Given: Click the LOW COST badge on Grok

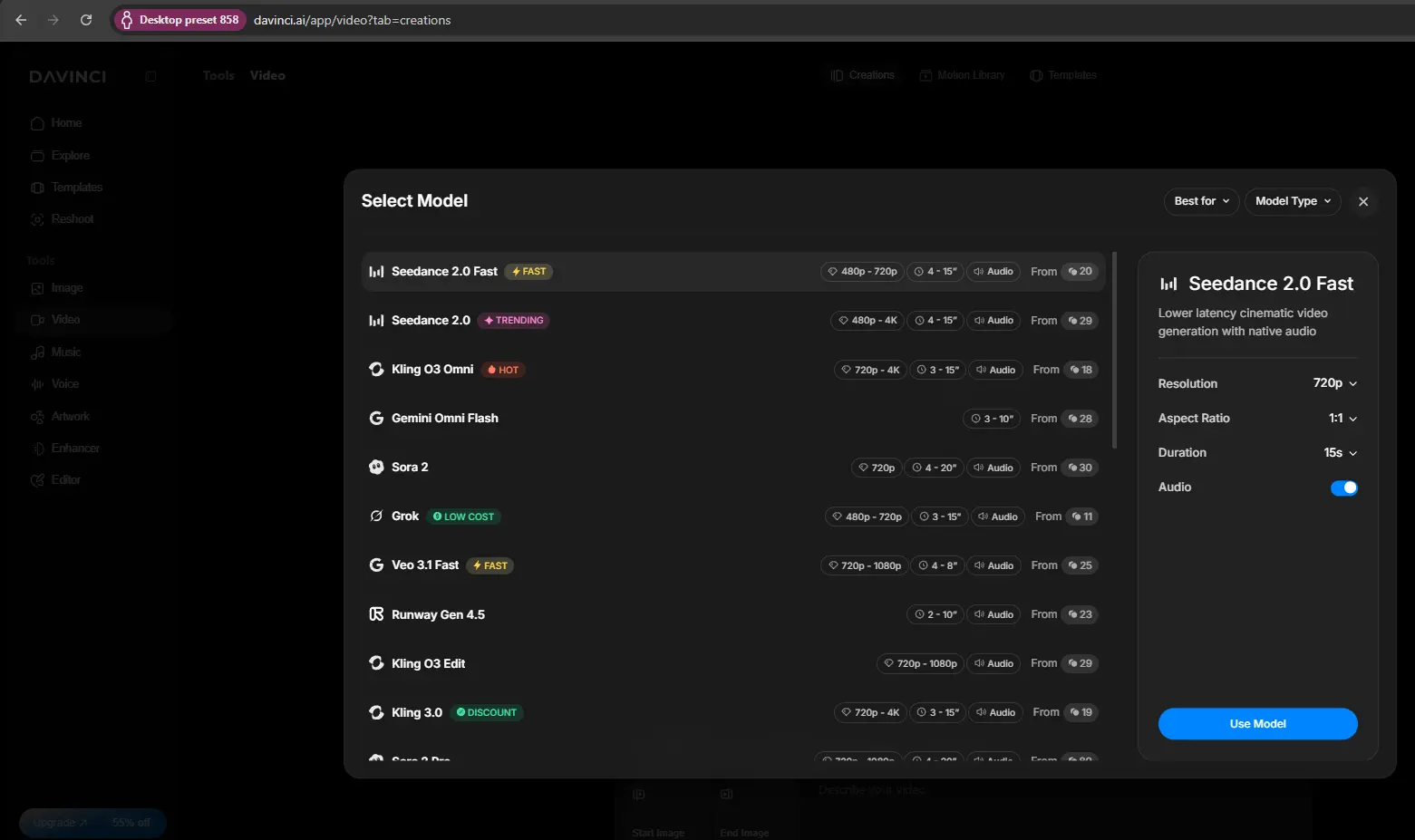Looking at the screenshot, I should (x=463, y=517).
